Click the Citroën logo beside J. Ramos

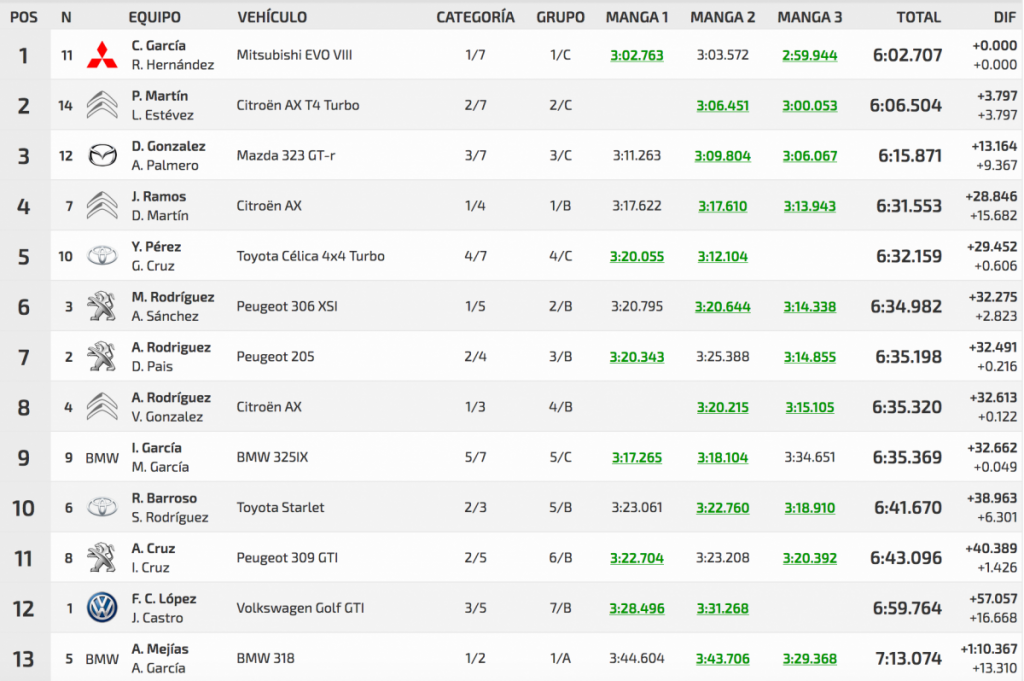pos(101,206)
